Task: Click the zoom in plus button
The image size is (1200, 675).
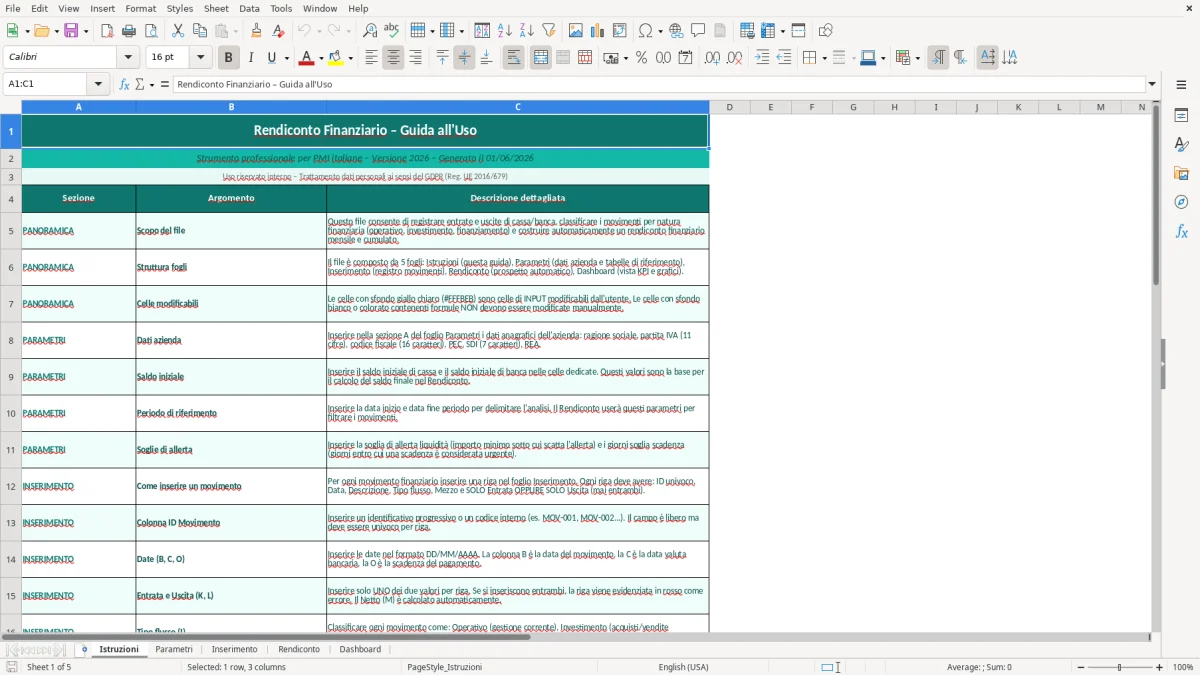Action: (x=1160, y=667)
